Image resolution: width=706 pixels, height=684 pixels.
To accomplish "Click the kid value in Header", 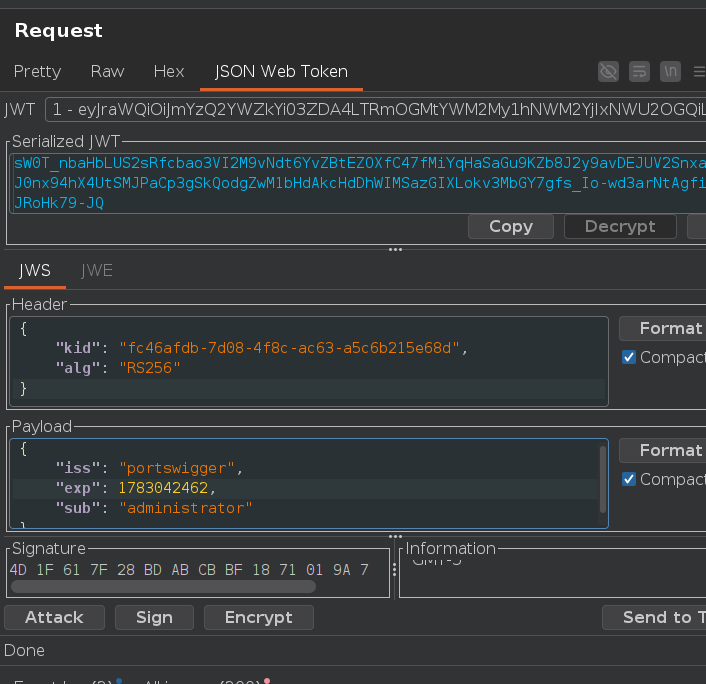I will (x=289, y=348).
